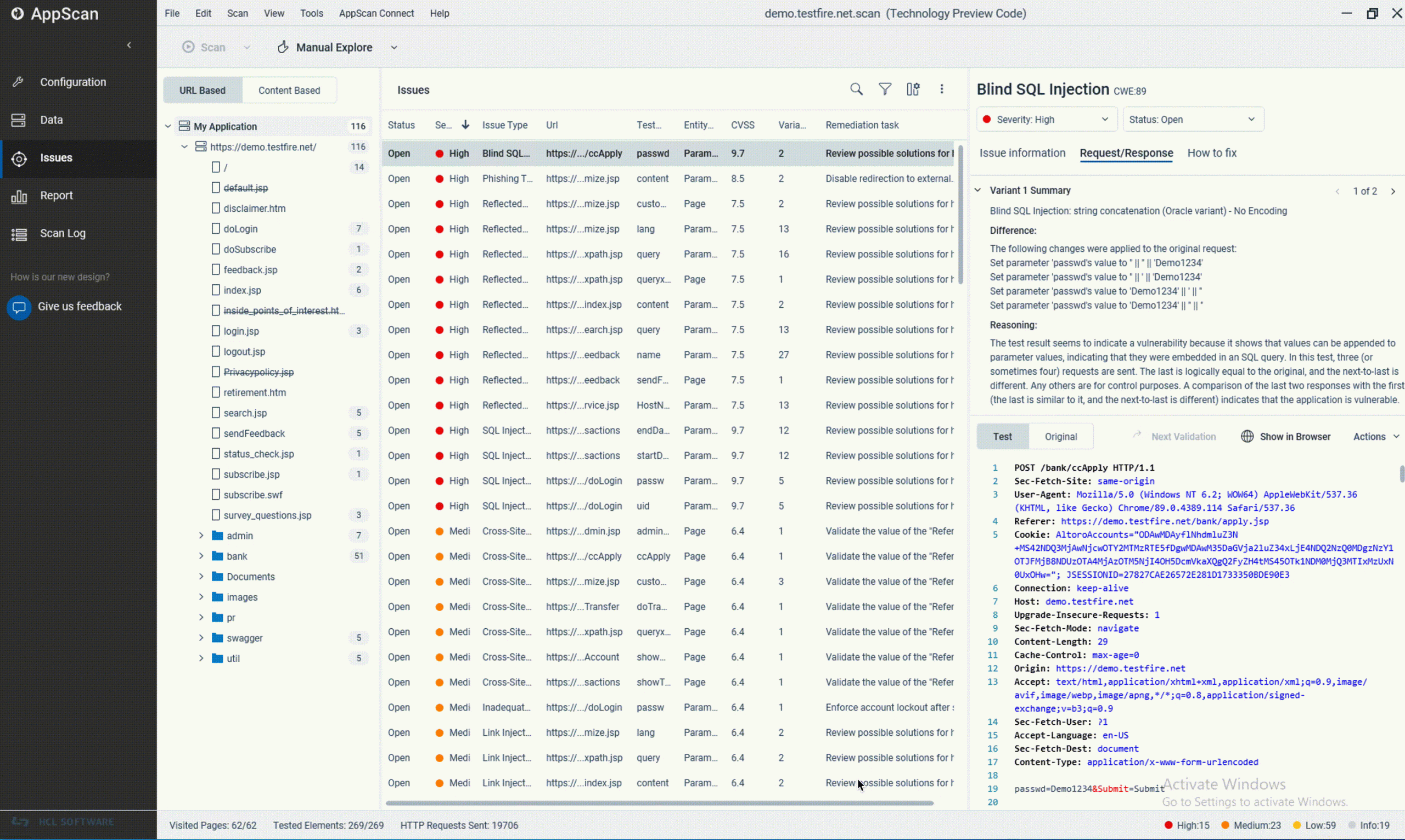Open Configuration in the sidebar

pyautogui.click(x=72, y=82)
